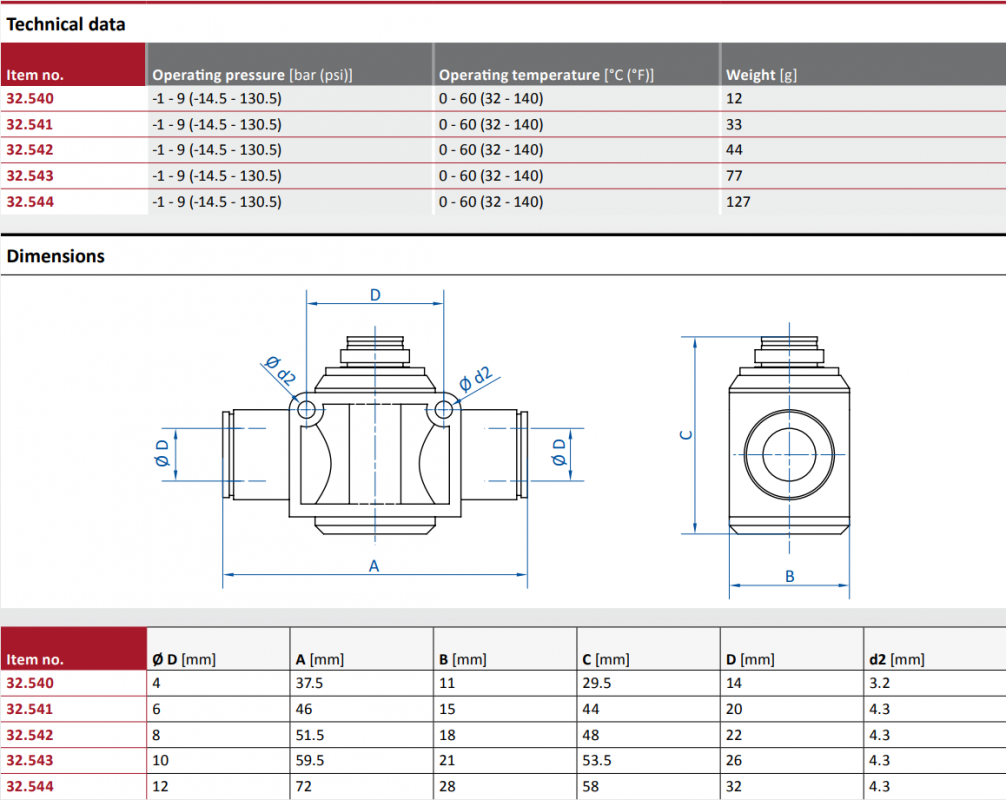Select C value 29.5
Screen dimensions: 1006x800
pos(597,683)
